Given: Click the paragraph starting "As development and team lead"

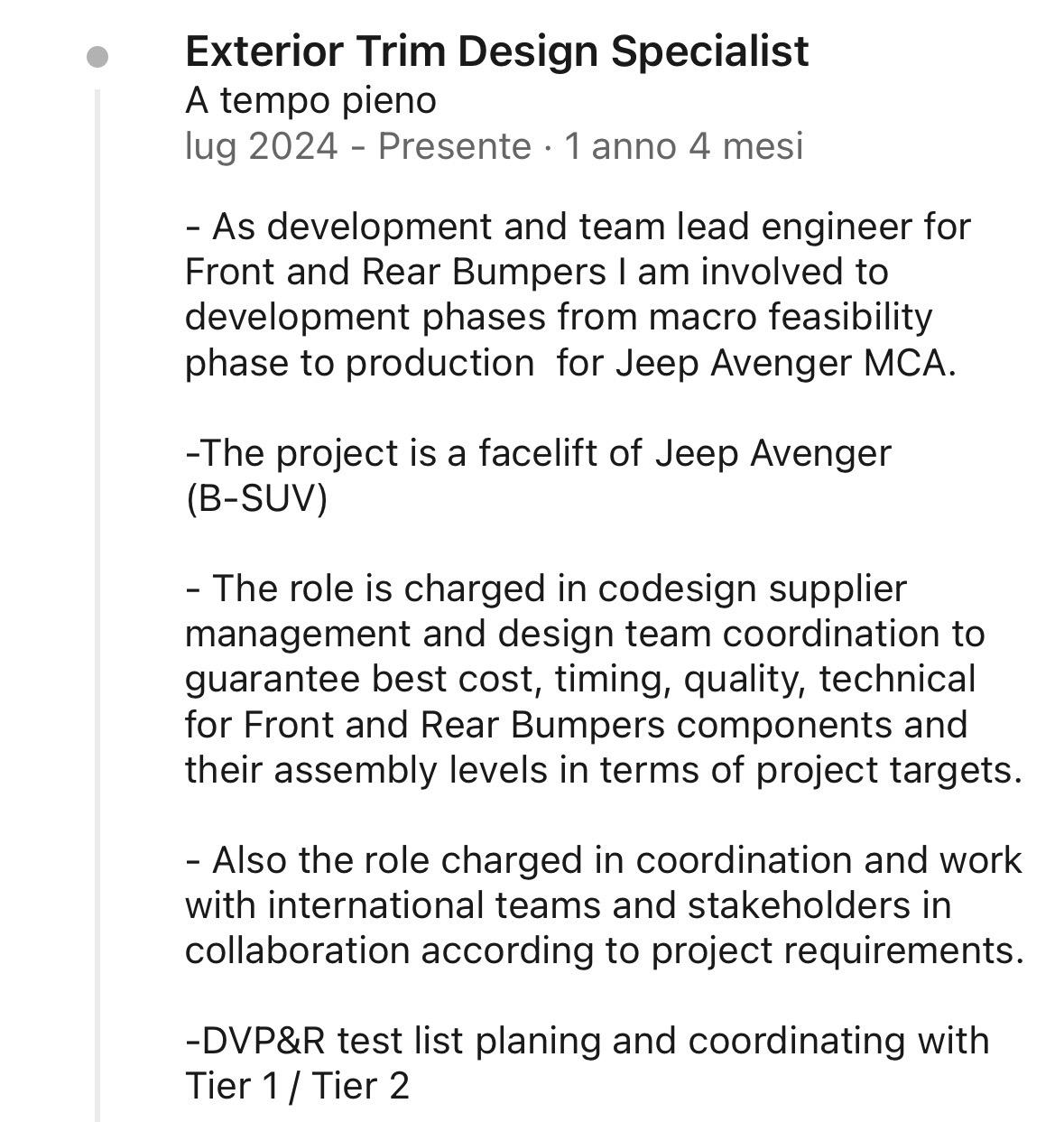Looking at the screenshot, I should (578, 227).
